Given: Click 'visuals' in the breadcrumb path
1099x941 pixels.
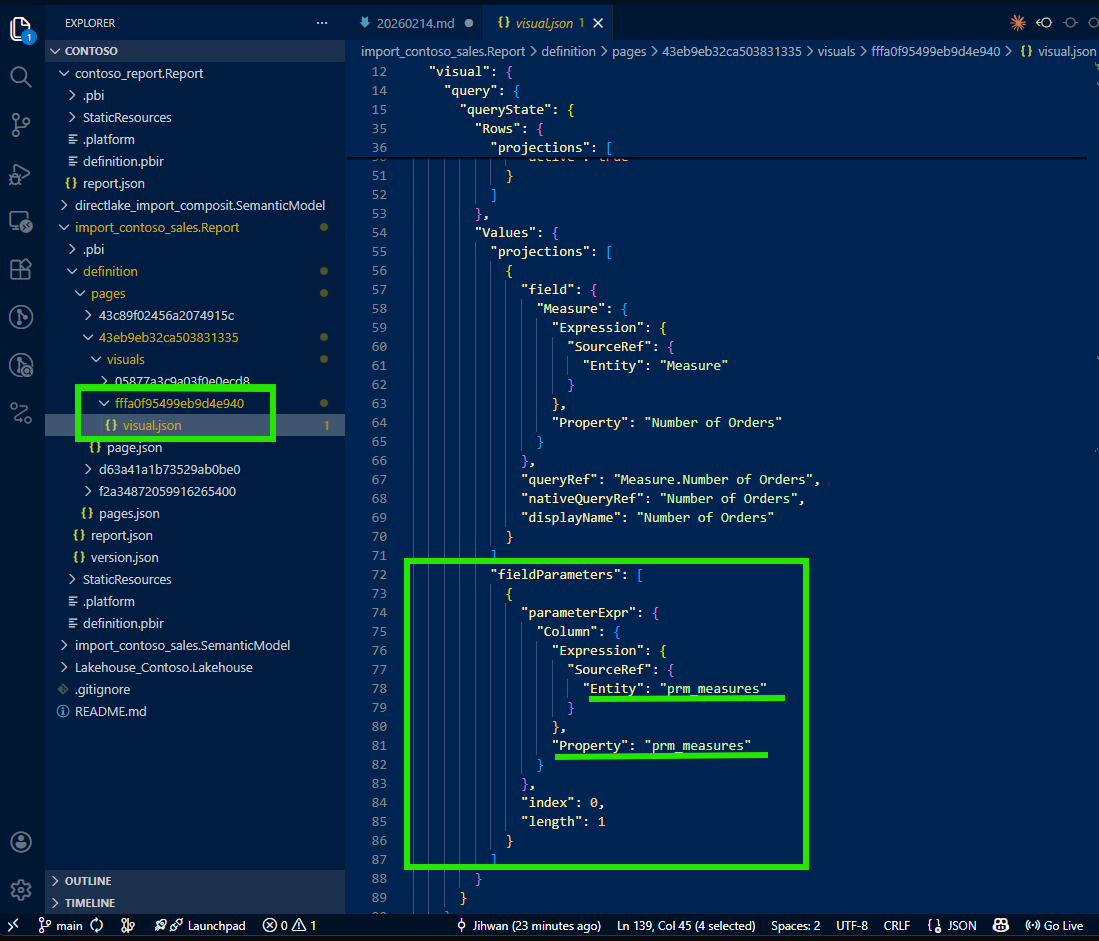Looking at the screenshot, I should click(x=836, y=51).
